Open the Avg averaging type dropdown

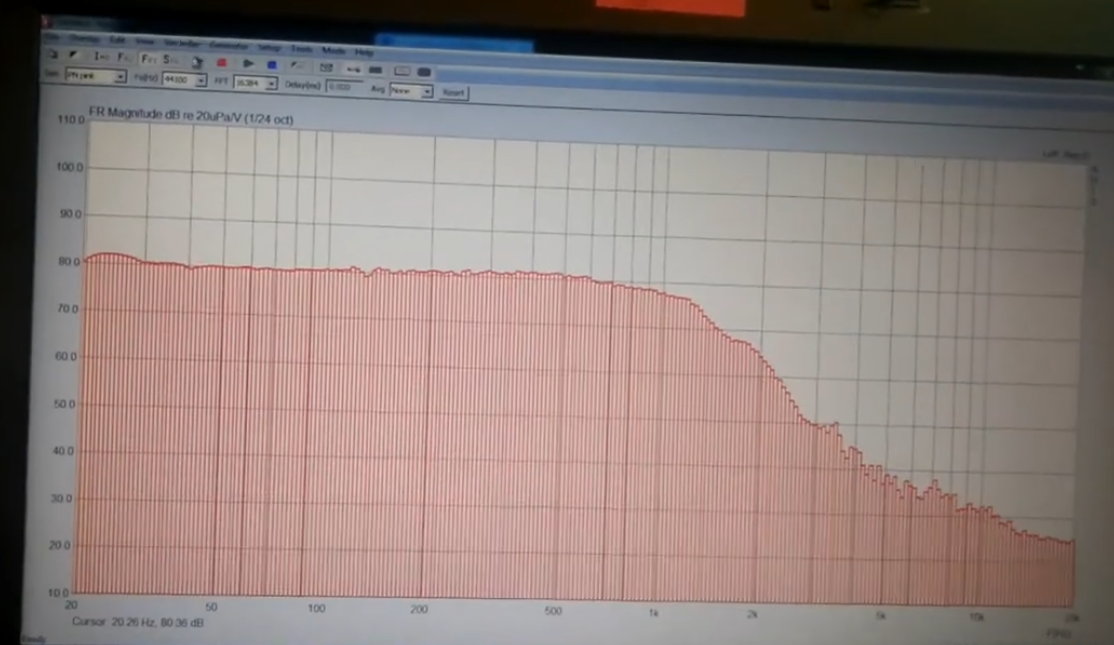(x=411, y=91)
